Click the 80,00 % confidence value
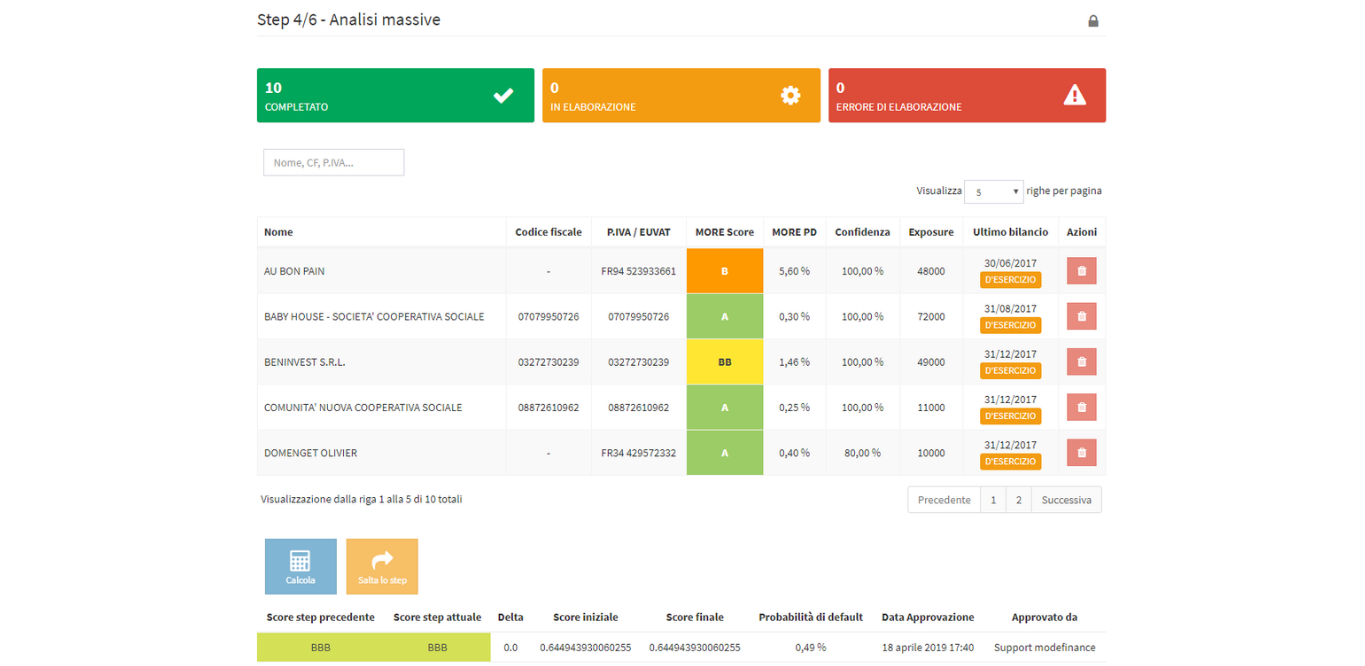This screenshot has height=666, width=1365. (x=862, y=453)
